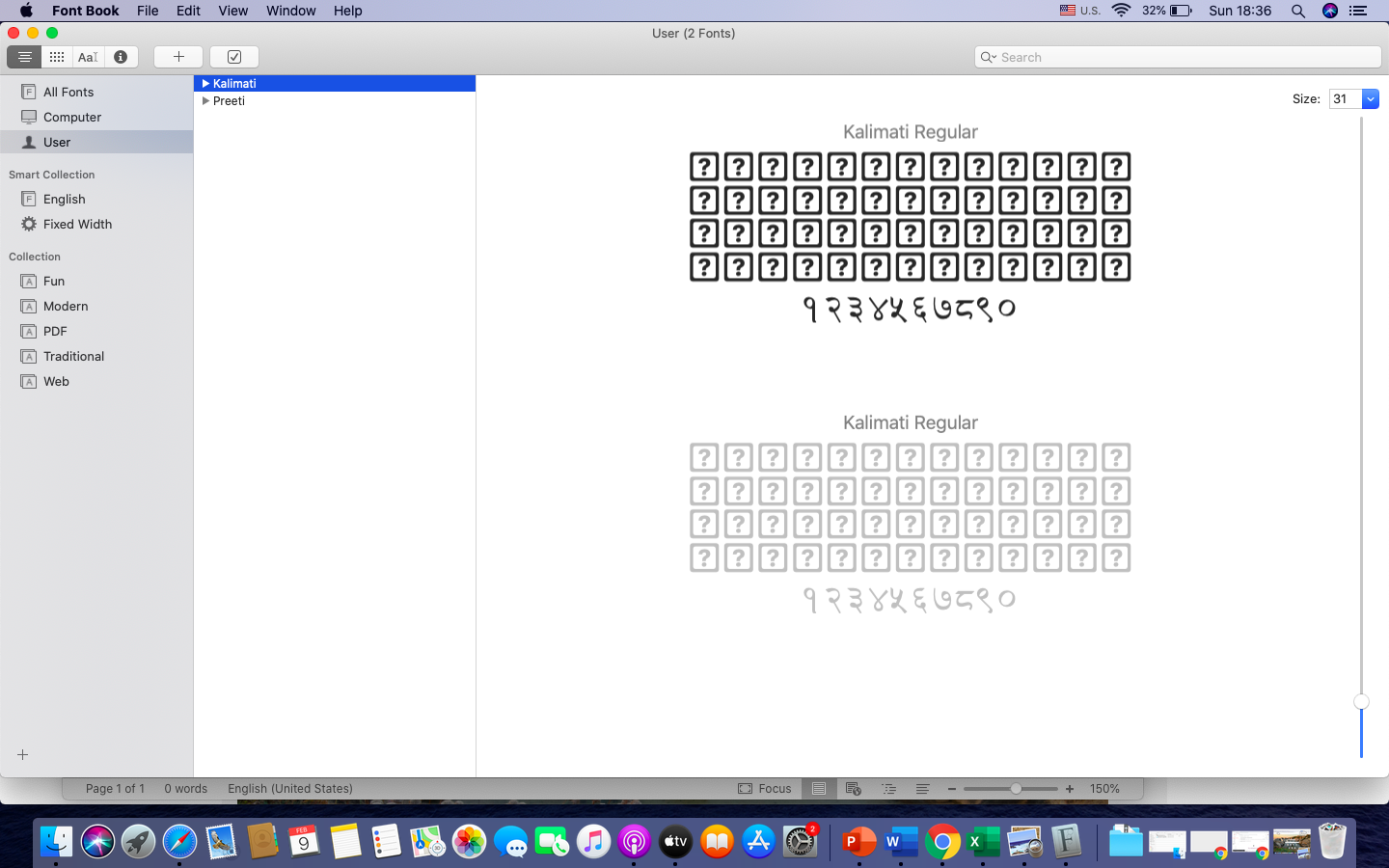
Task: Select the All Fonts sidebar item
Action: [96, 92]
